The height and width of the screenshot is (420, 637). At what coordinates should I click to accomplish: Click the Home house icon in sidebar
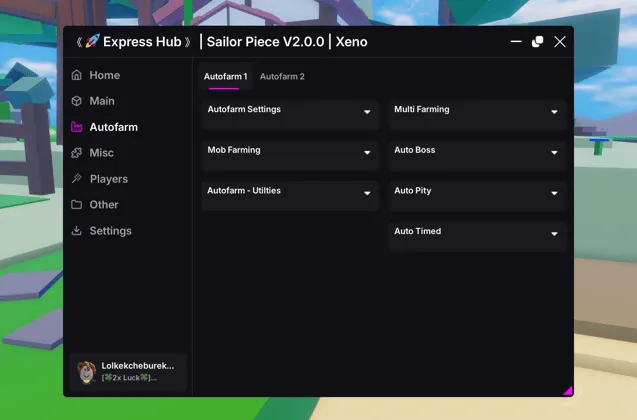click(x=77, y=75)
